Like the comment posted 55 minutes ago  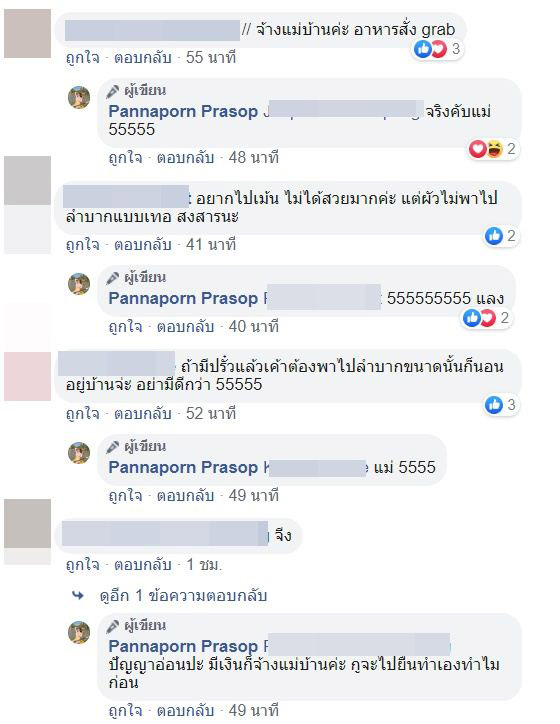(83, 58)
